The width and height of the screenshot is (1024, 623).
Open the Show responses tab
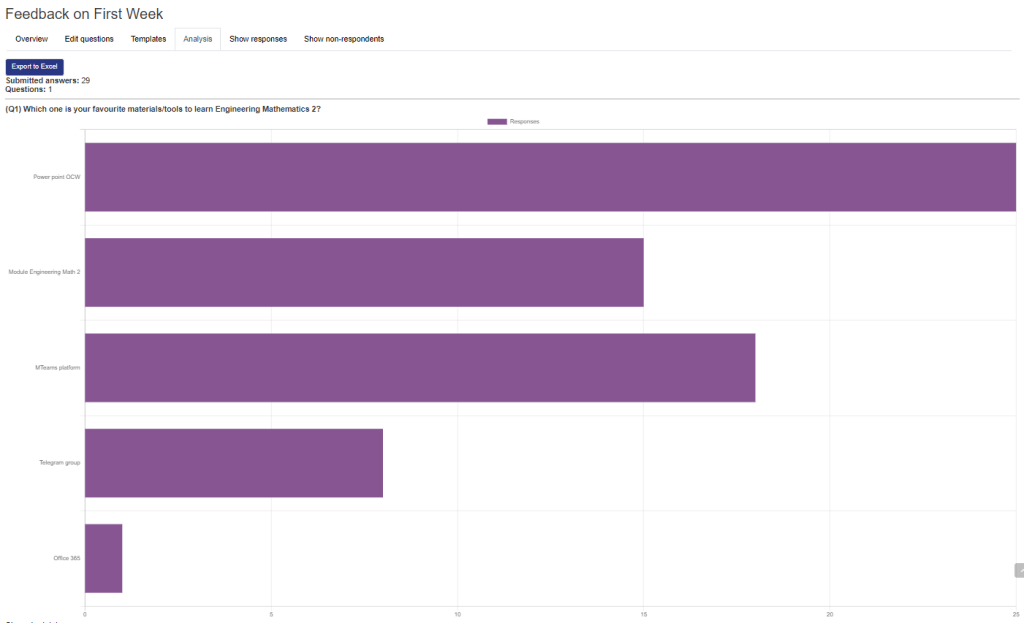point(258,39)
